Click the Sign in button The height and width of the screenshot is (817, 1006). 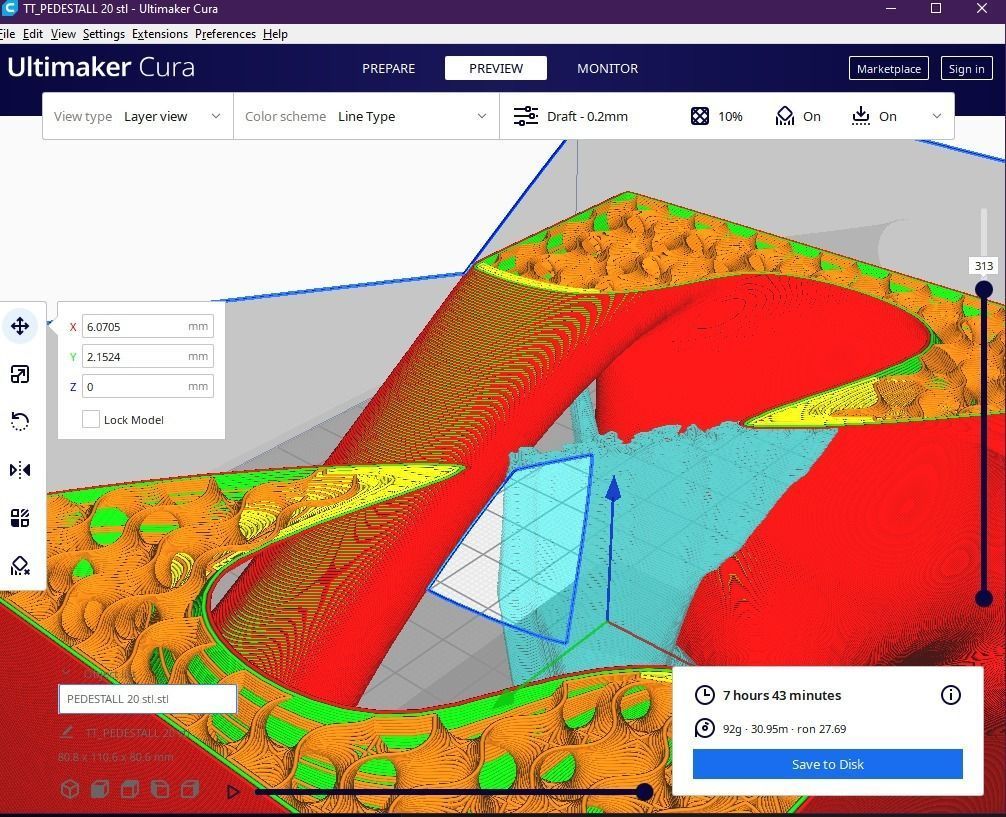point(966,69)
